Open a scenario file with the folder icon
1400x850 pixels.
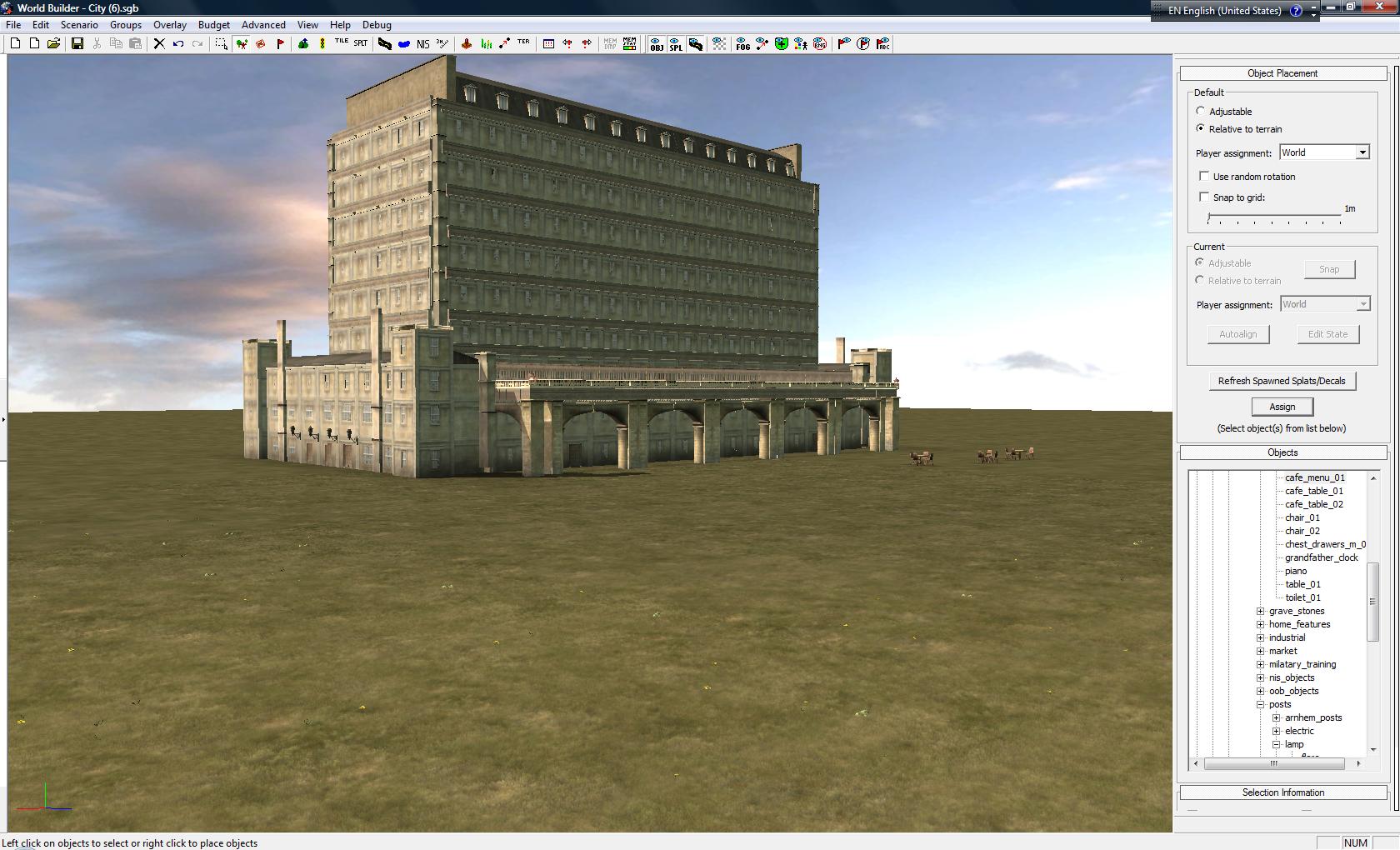pyautogui.click(x=53, y=44)
